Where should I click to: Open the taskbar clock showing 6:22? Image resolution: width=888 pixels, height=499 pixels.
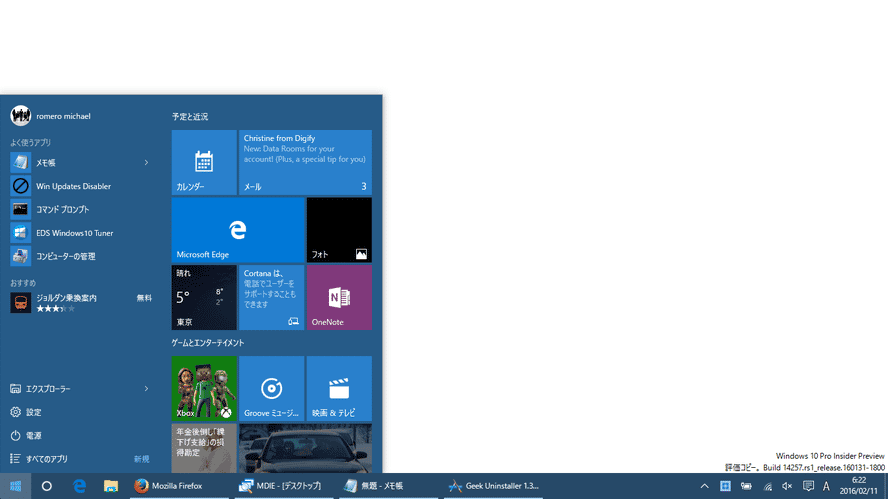point(859,486)
